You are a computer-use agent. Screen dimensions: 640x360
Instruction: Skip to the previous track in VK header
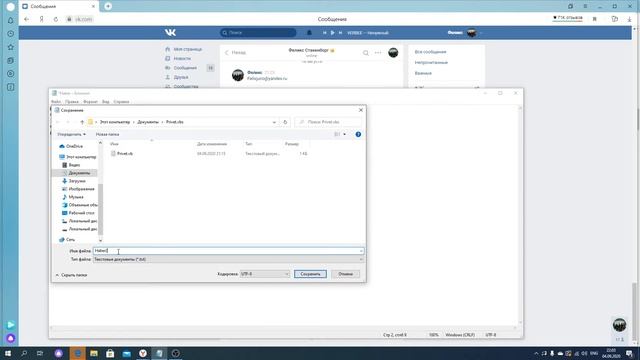pos(324,33)
